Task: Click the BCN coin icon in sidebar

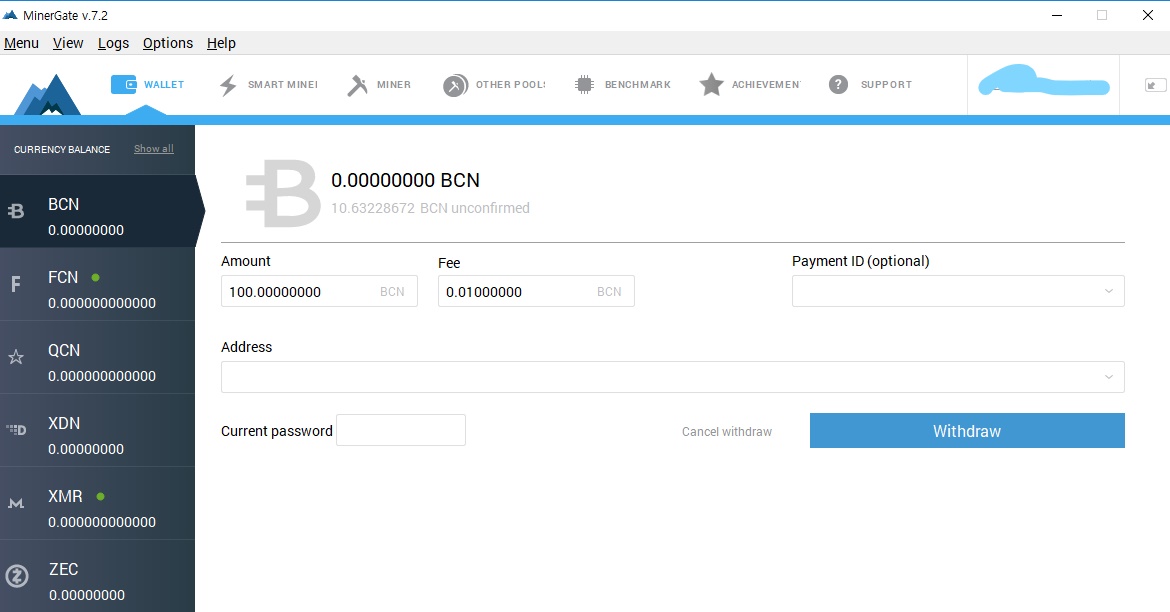Action: pos(16,211)
